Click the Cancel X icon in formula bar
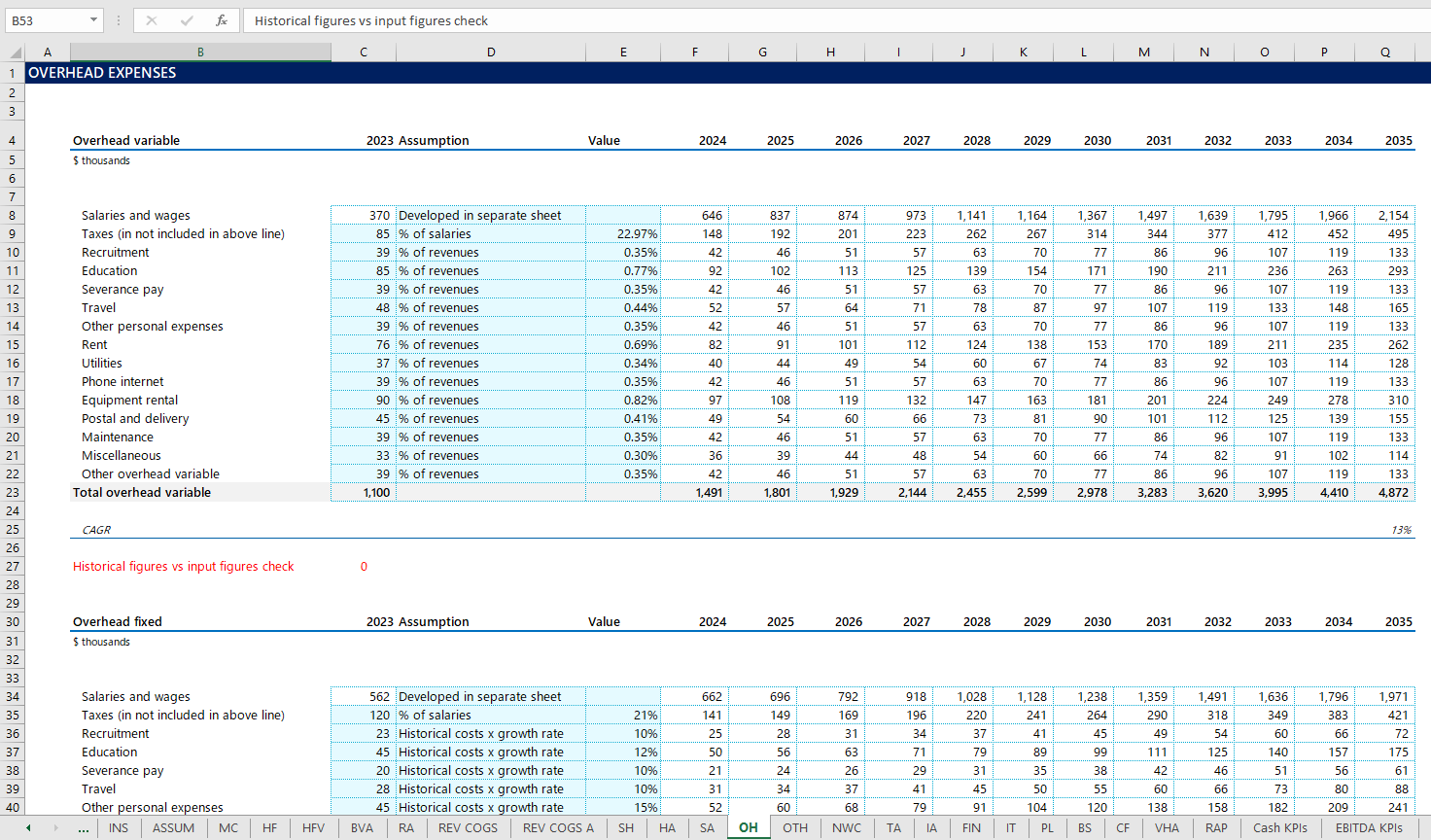This screenshot has height=840, width=1431. click(152, 20)
